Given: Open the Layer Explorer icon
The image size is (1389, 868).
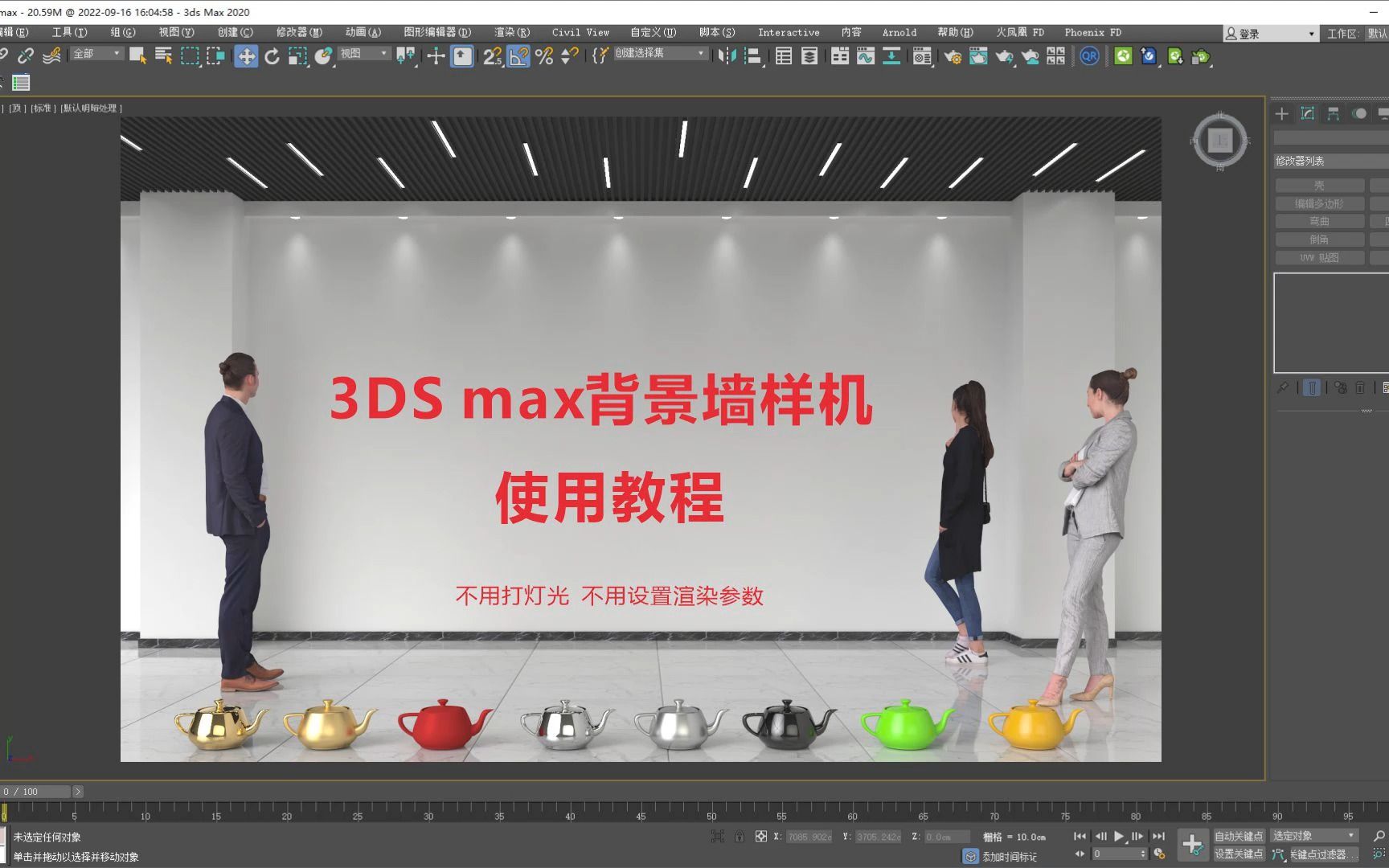Looking at the screenshot, I should click(809, 55).
